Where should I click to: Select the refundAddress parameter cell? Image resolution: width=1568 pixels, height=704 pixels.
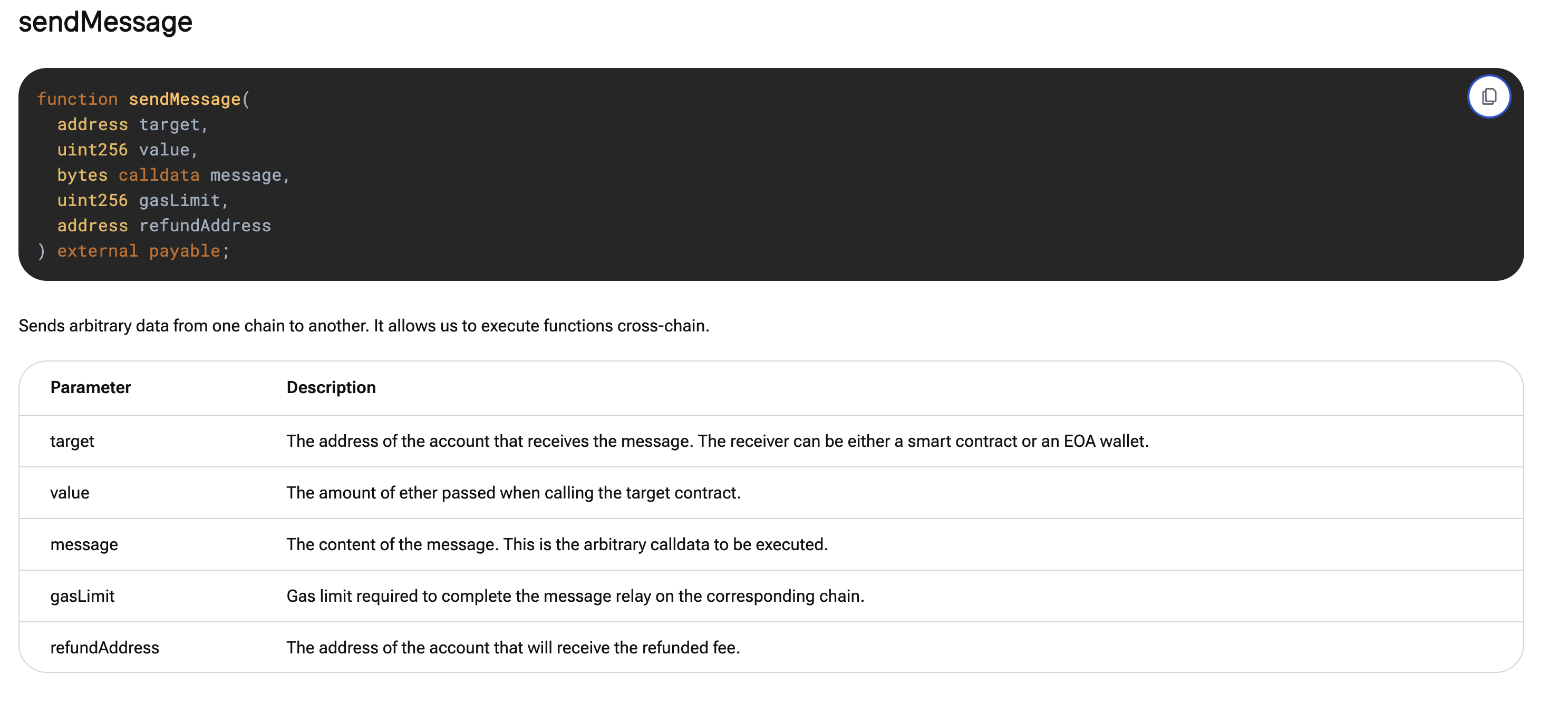coord(105,648)
